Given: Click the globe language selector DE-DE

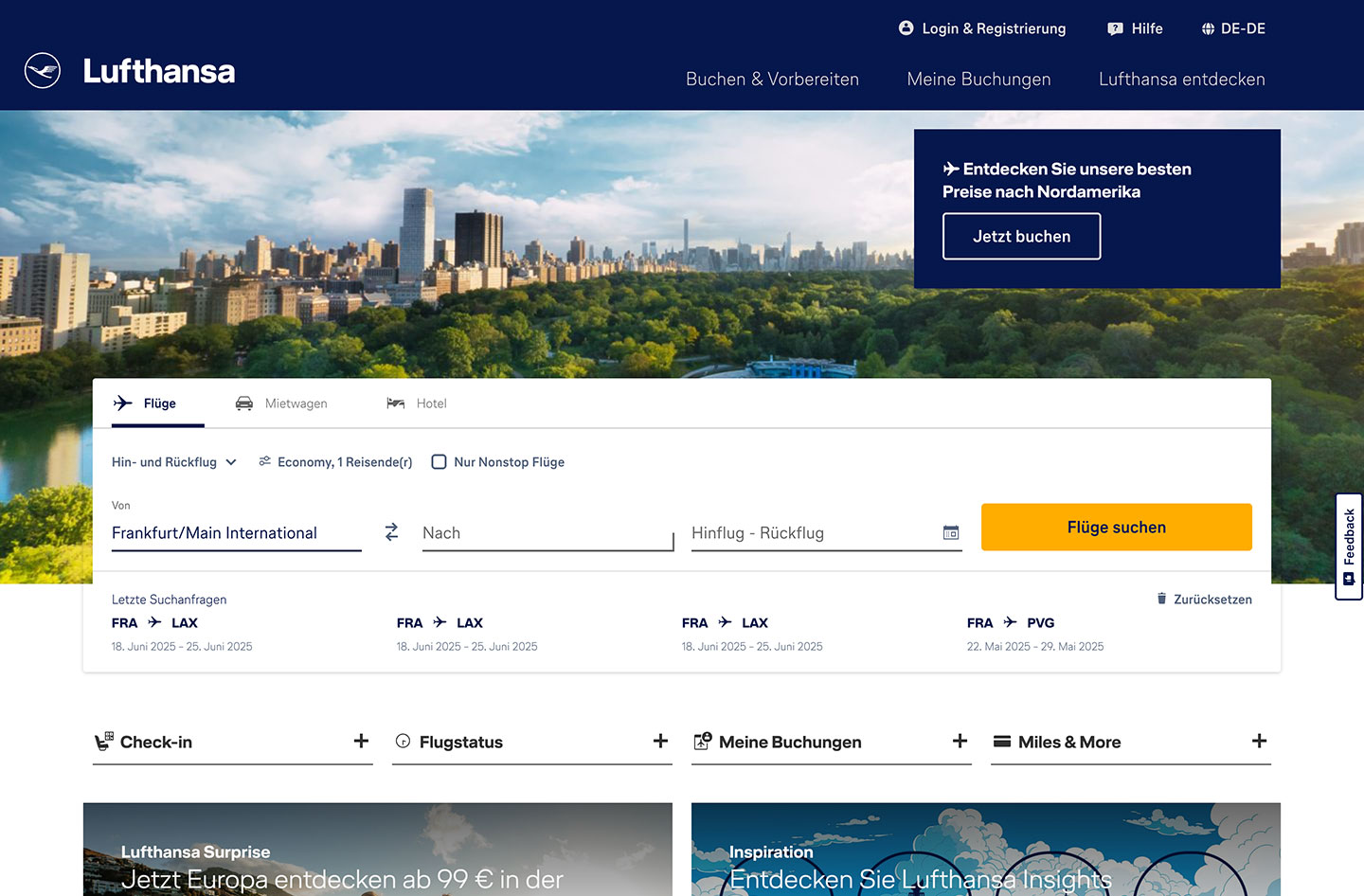Looking at the screenshot, I should coord(1208,28).
